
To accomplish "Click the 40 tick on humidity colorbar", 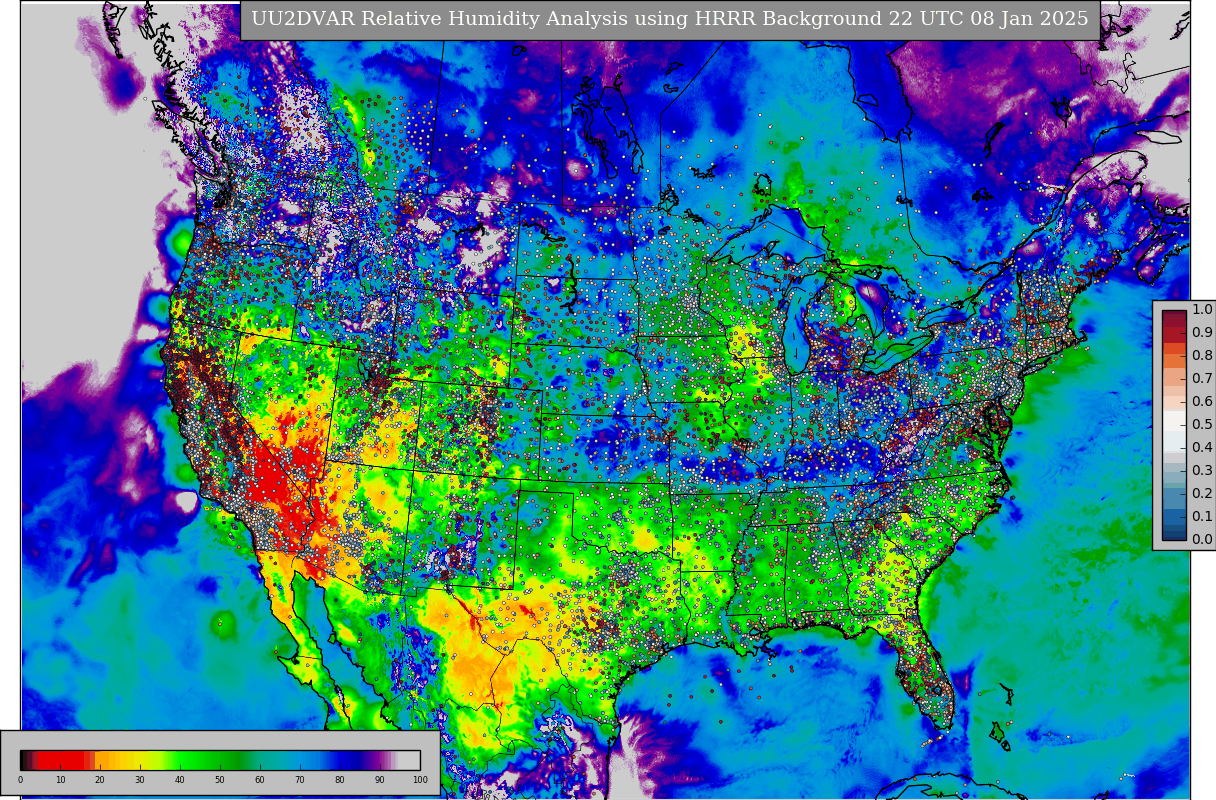I will pos(180,780).
